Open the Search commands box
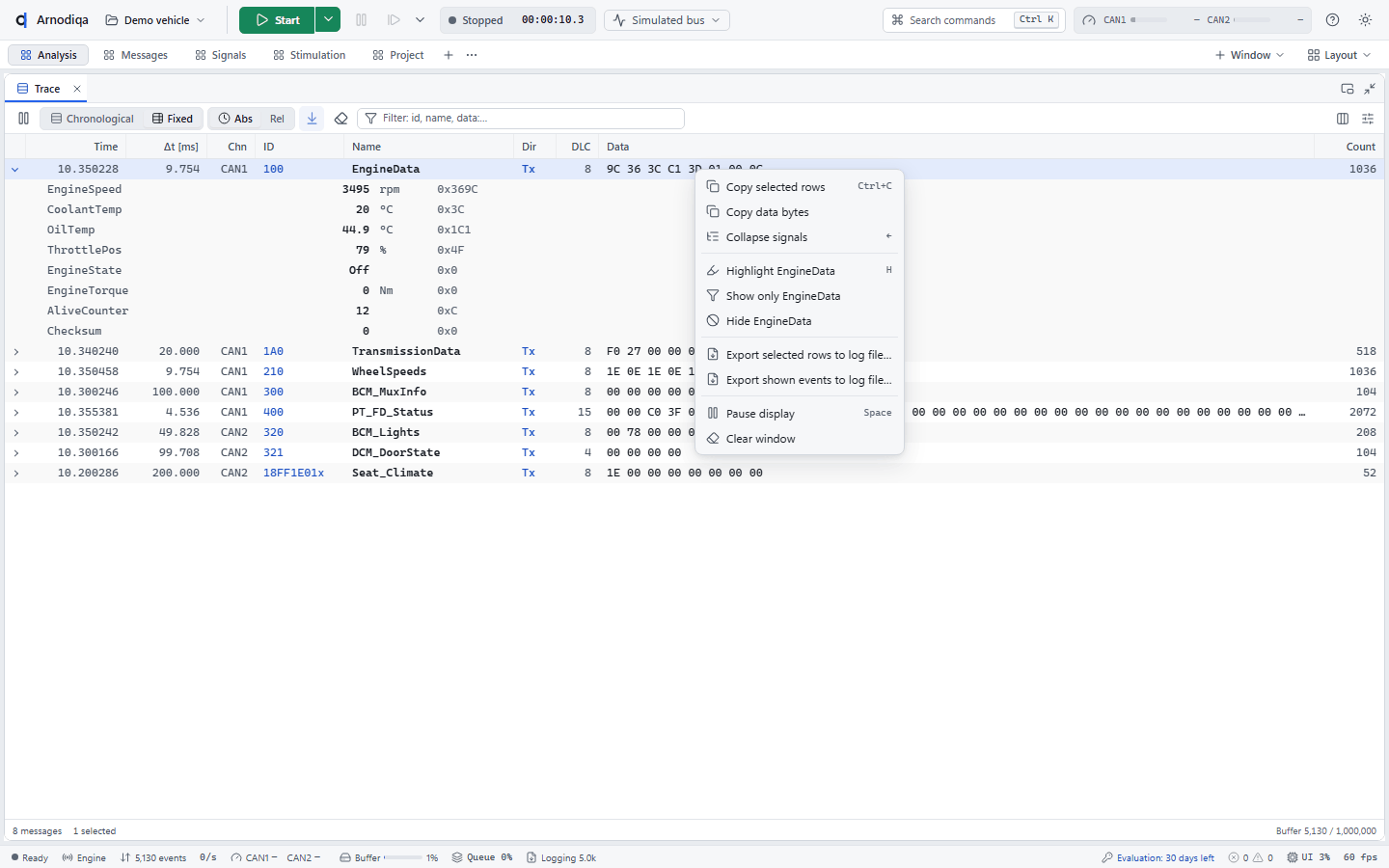 point(973,20)
